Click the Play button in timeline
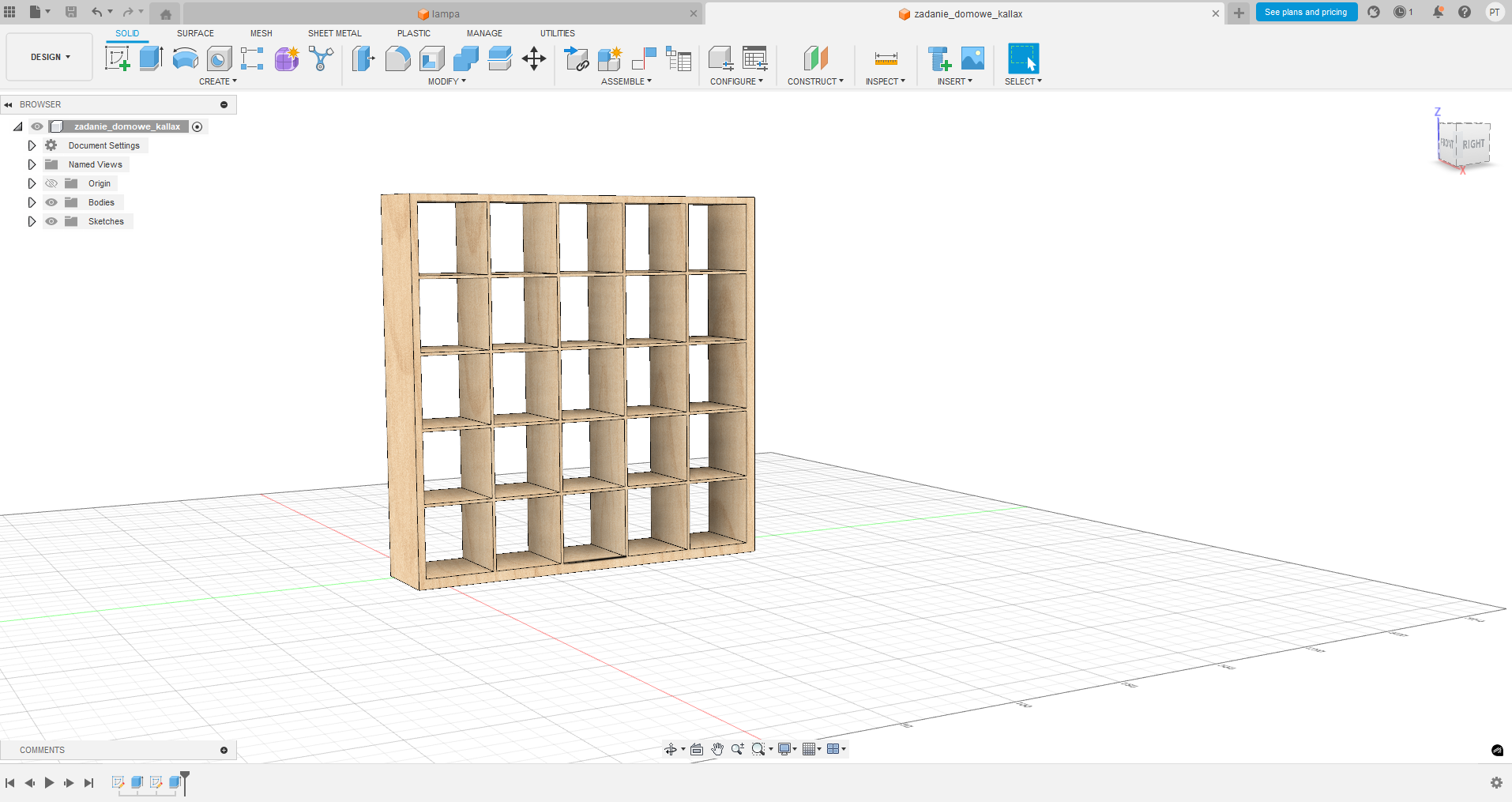 [49, 783]
